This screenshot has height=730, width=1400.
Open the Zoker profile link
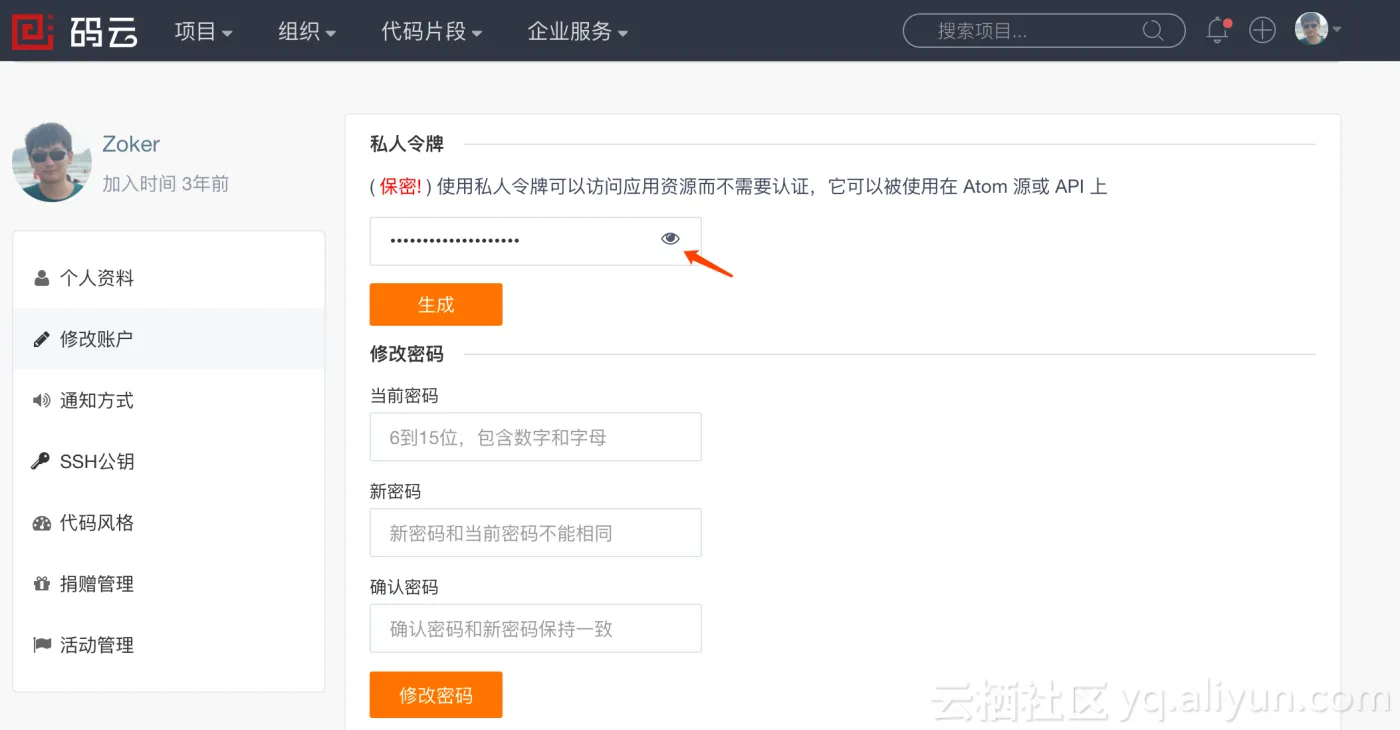(131, 144)
